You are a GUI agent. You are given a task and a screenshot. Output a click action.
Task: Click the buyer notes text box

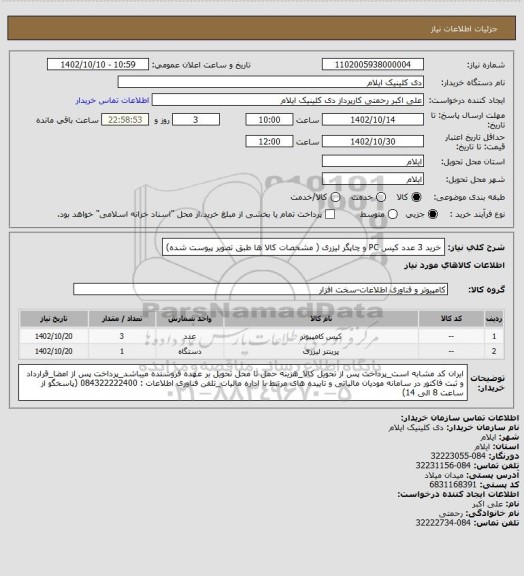(x=243, y=382)
